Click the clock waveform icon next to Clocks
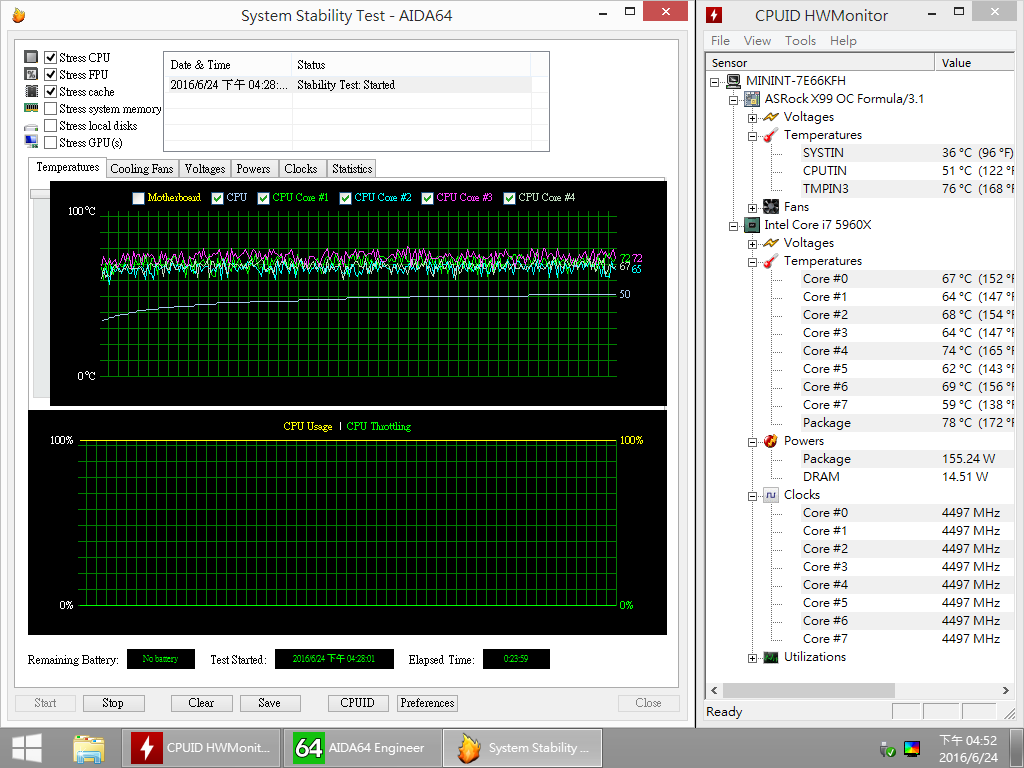 pos(771,495)
